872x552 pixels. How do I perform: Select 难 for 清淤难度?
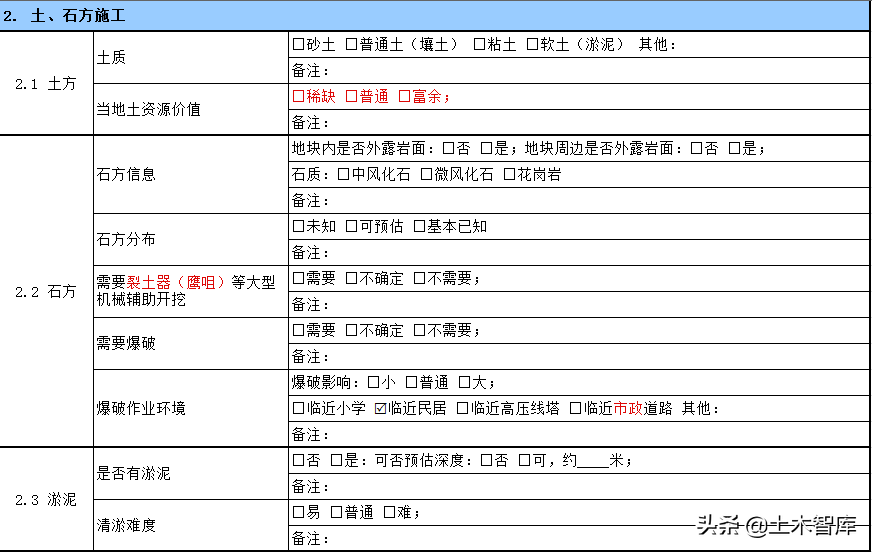tap(389, 513)
